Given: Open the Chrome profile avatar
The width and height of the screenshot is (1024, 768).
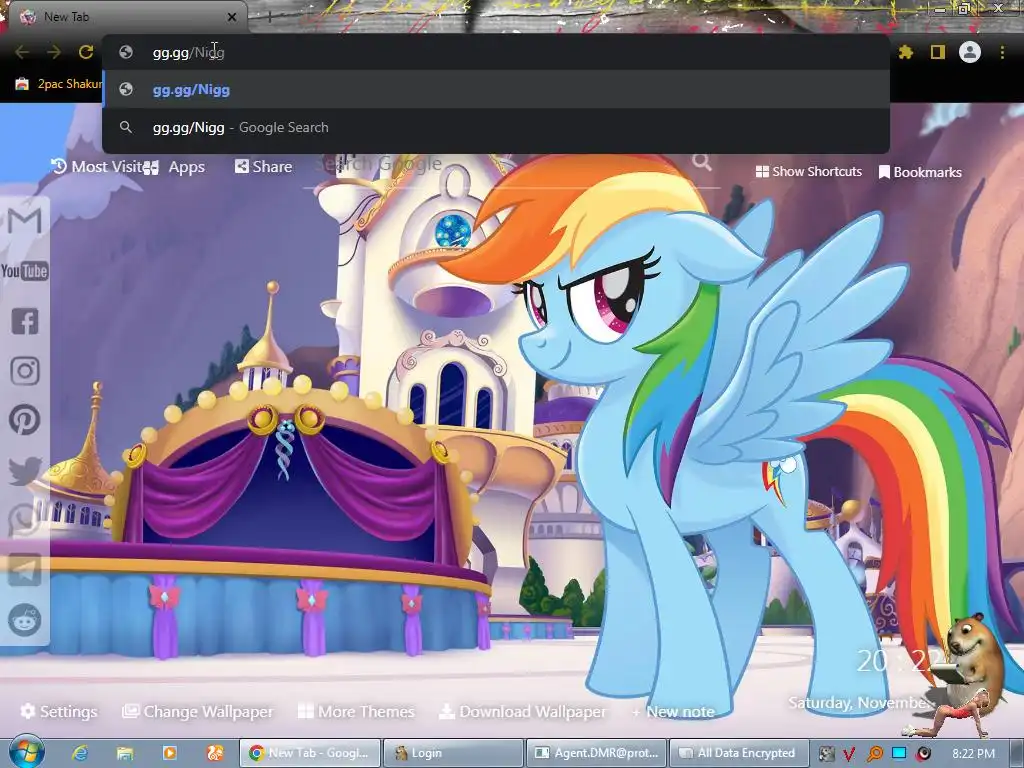Looking at the screenshot, I should pos(970,52).
